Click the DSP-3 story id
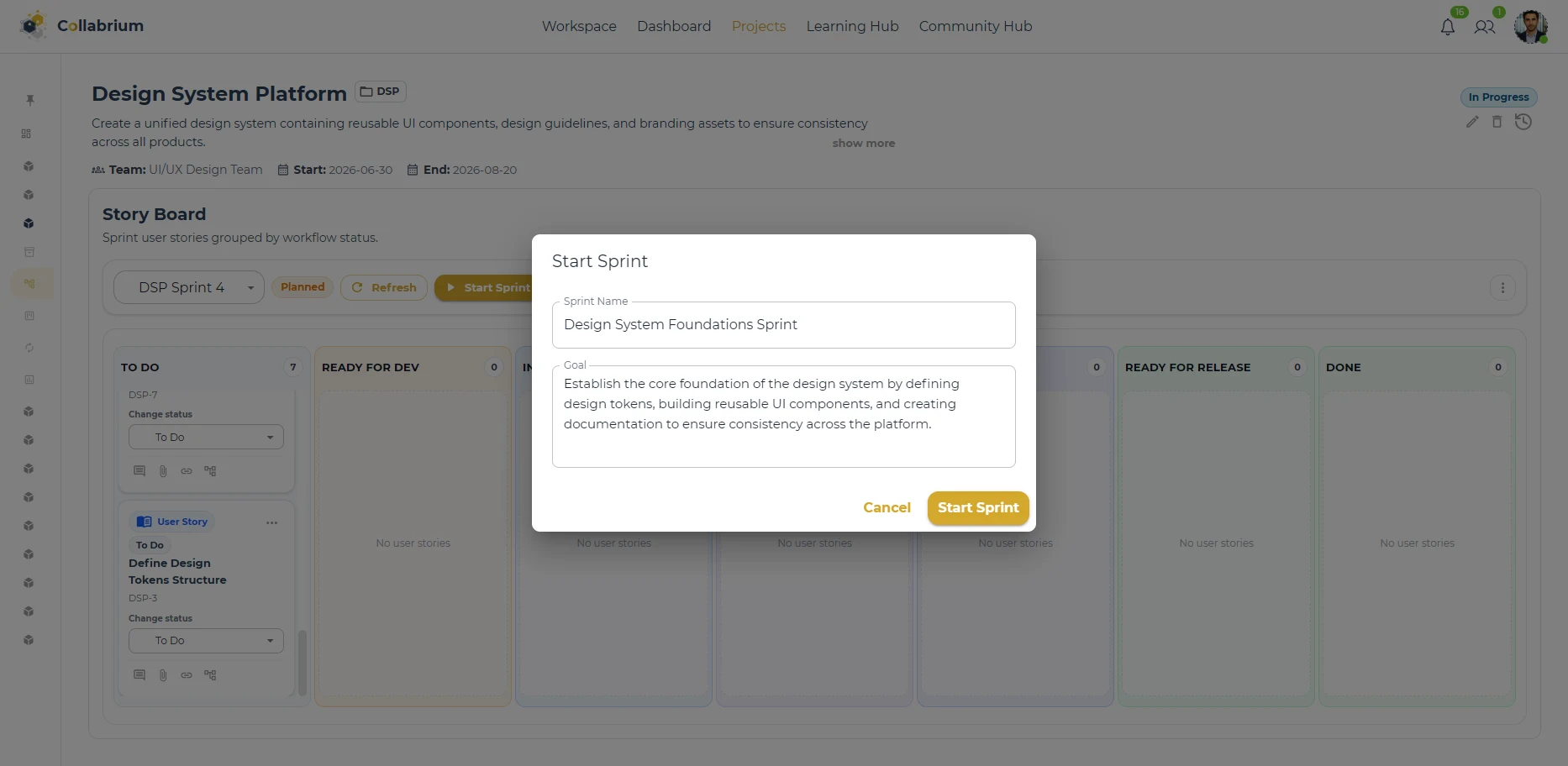Image resolution: width=1568 pixels, height=766 pixels. 143,599
